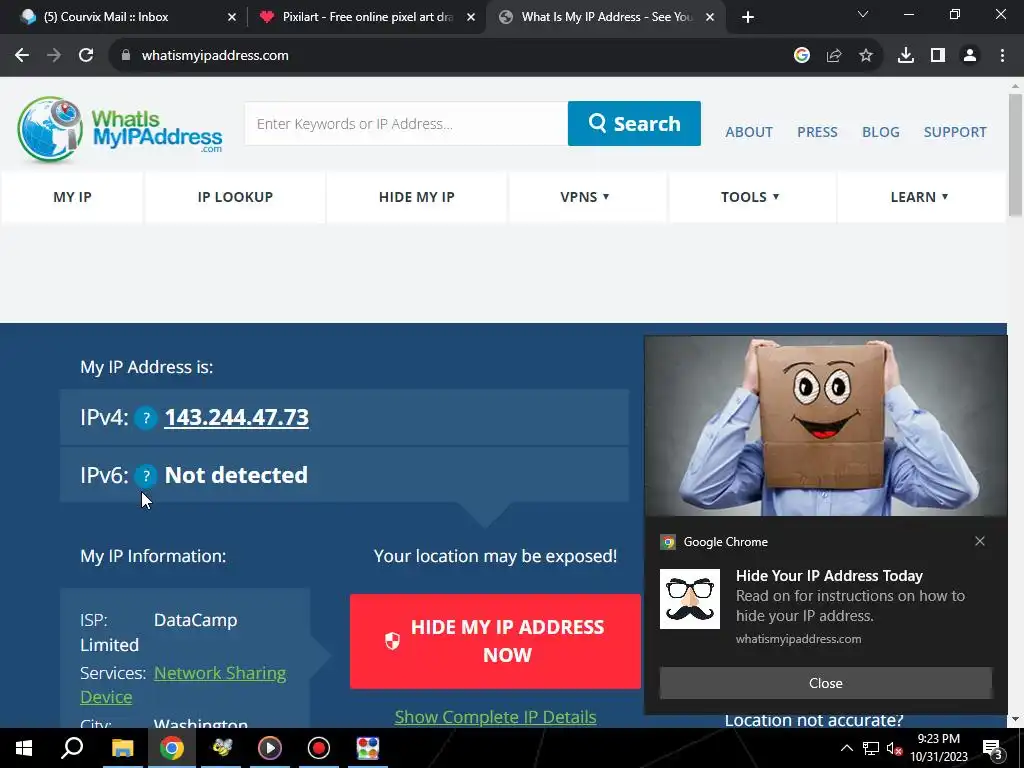Expand the TOOLS dropdown menu
The image size is (1024, 768).
click(x=750, y=197)
